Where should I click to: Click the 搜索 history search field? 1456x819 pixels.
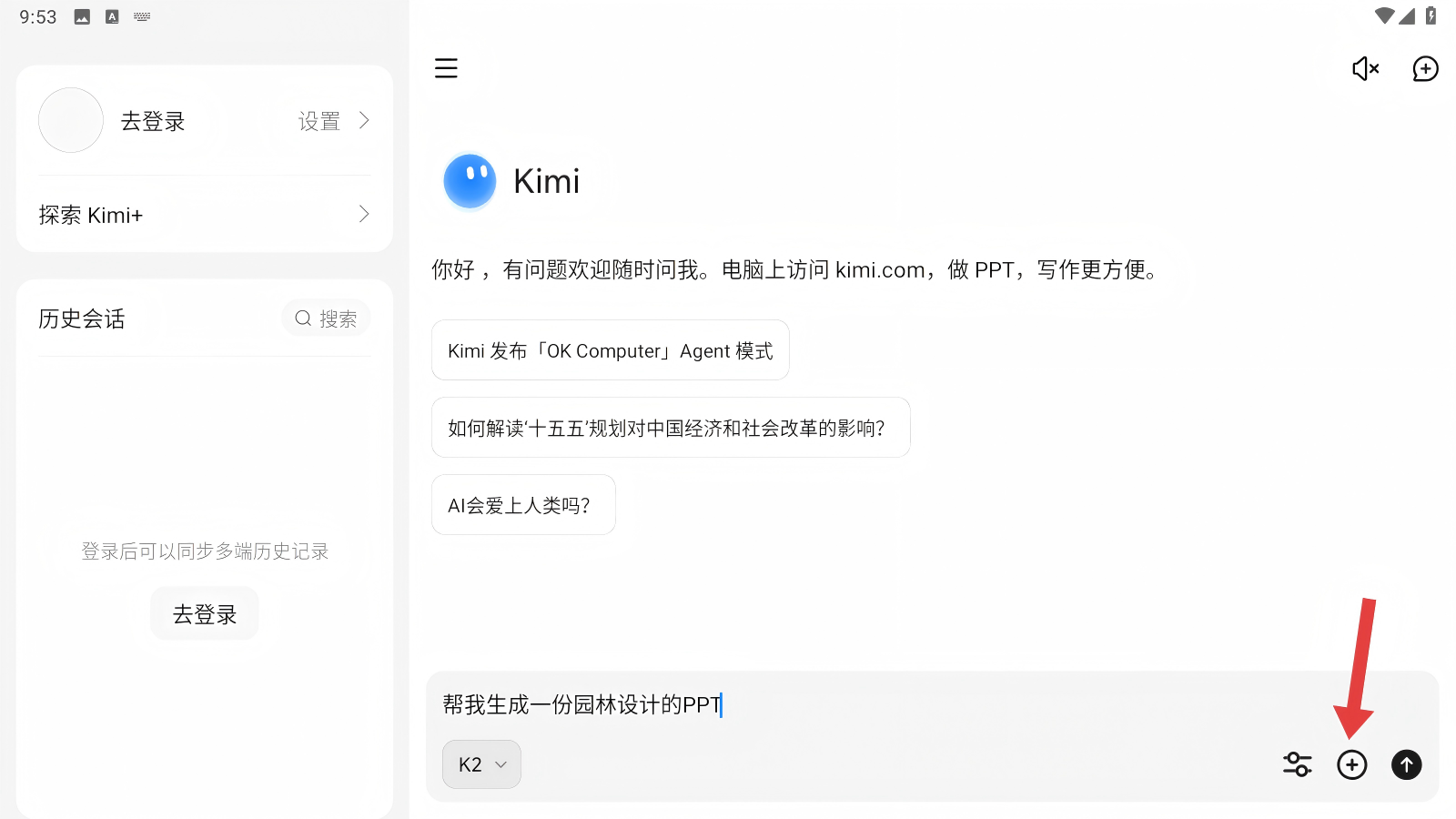click(x=326, y=318)
